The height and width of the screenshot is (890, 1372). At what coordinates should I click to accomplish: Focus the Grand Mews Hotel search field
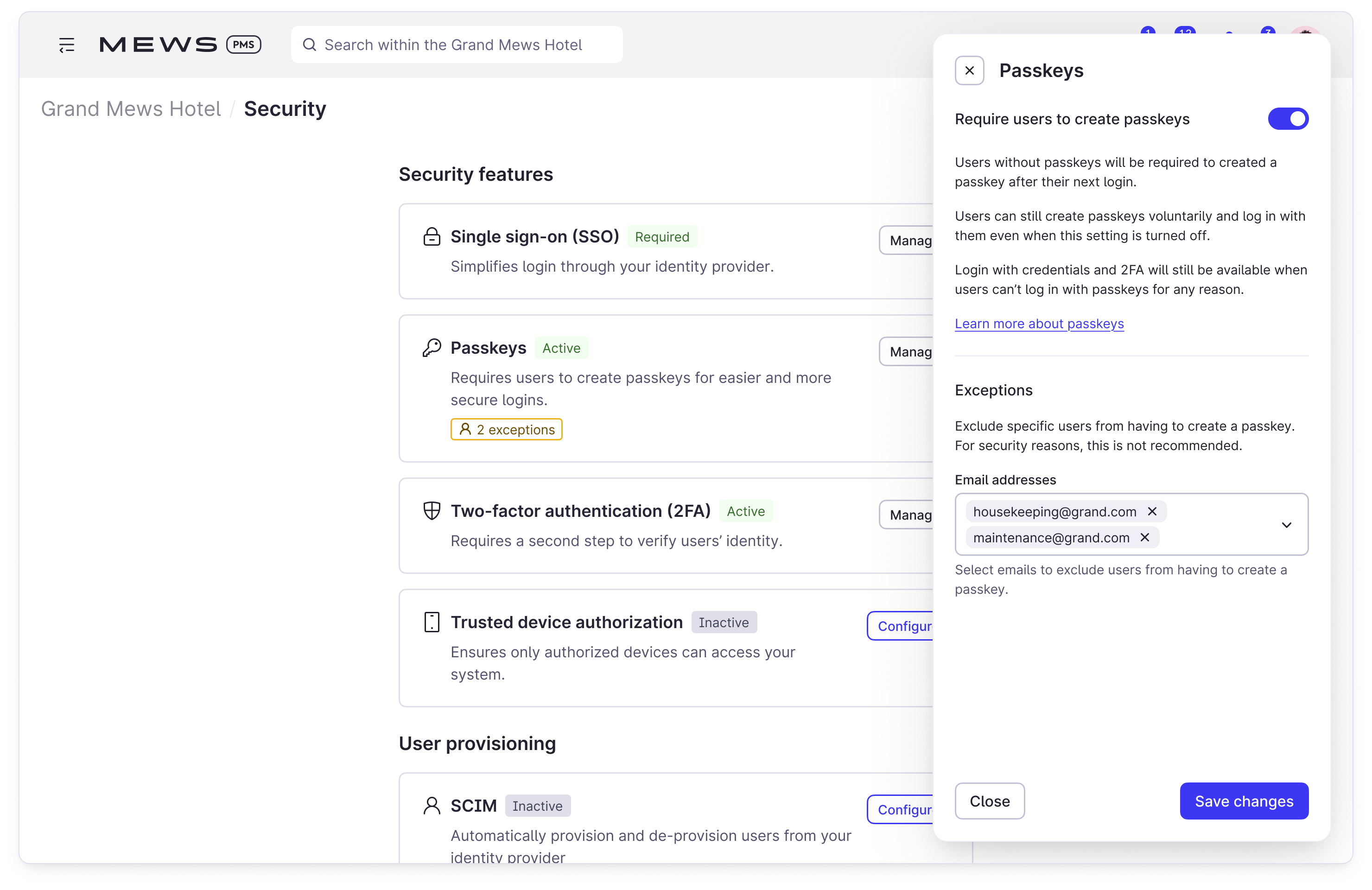coord(457,44)
